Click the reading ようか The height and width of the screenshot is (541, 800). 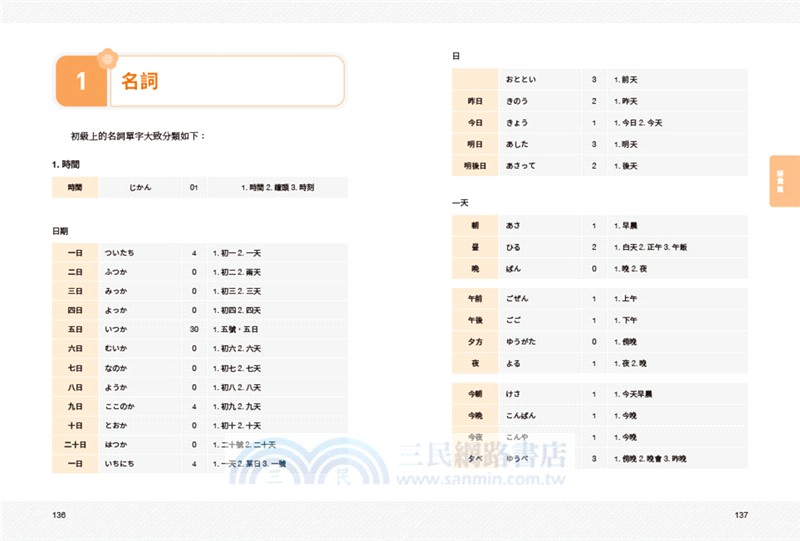pos(116,387)
